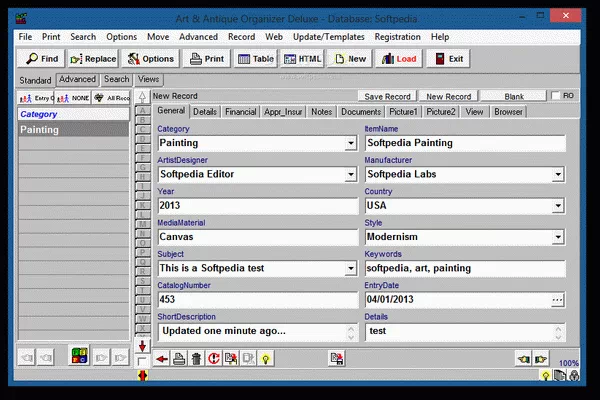Click the Find toolbar button
This screenshot has height=400, width=600.
pyautogui.click(x=41, y=59)
